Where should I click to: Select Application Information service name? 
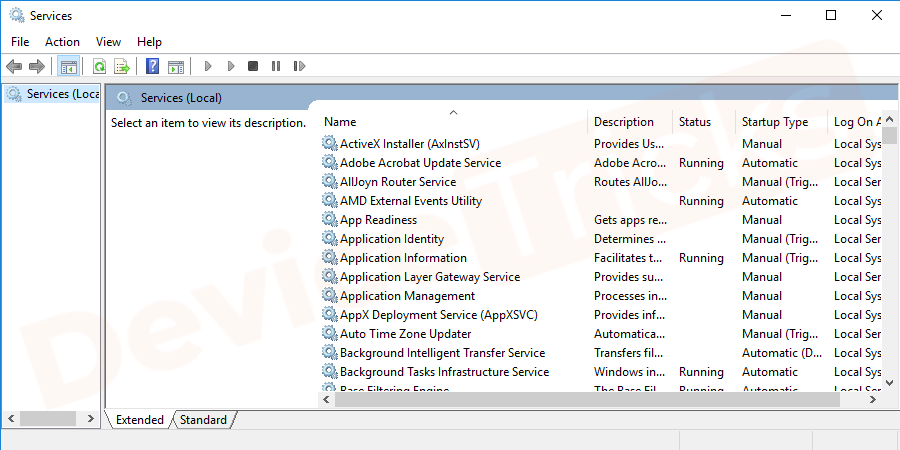(404, 257)
